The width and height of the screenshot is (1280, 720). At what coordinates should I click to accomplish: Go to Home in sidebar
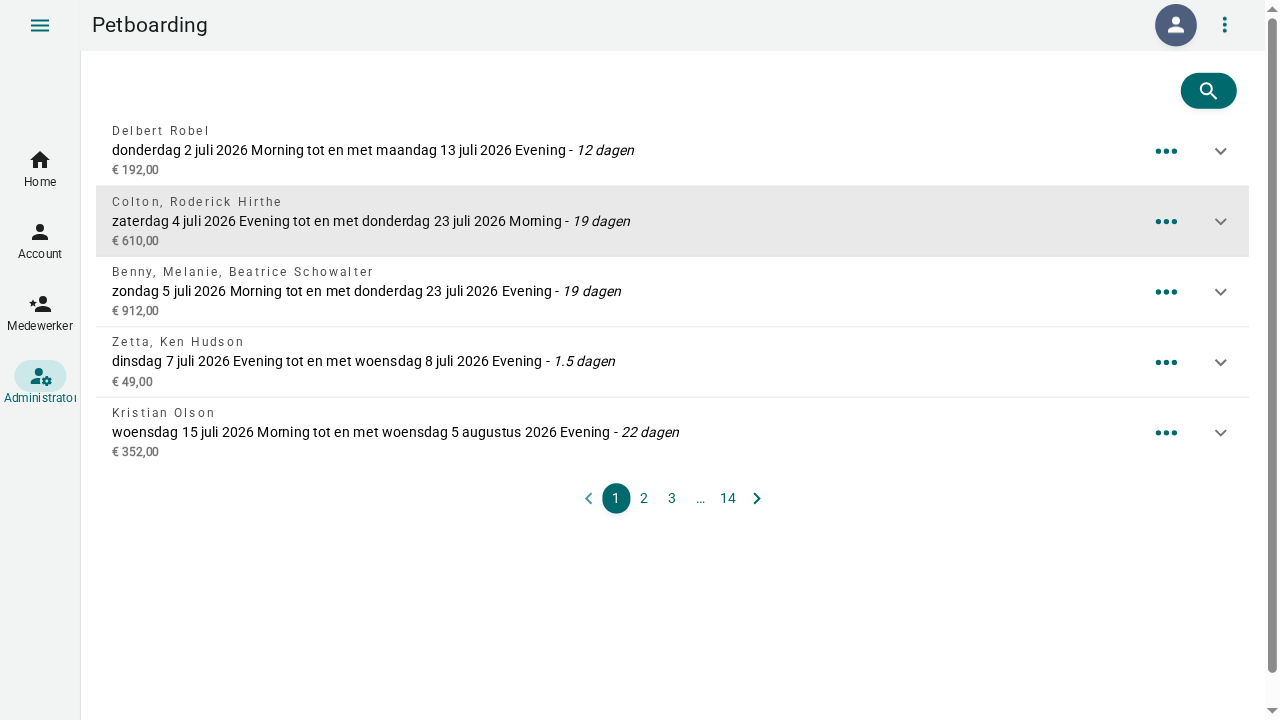tap(40, 169)
